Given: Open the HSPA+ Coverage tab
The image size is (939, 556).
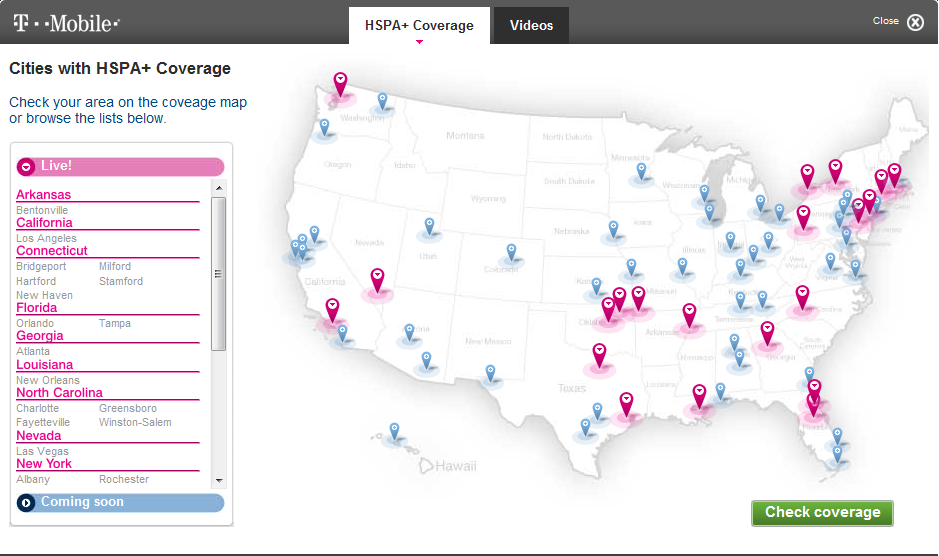Looking at the screenshot, I should point(419,25).
